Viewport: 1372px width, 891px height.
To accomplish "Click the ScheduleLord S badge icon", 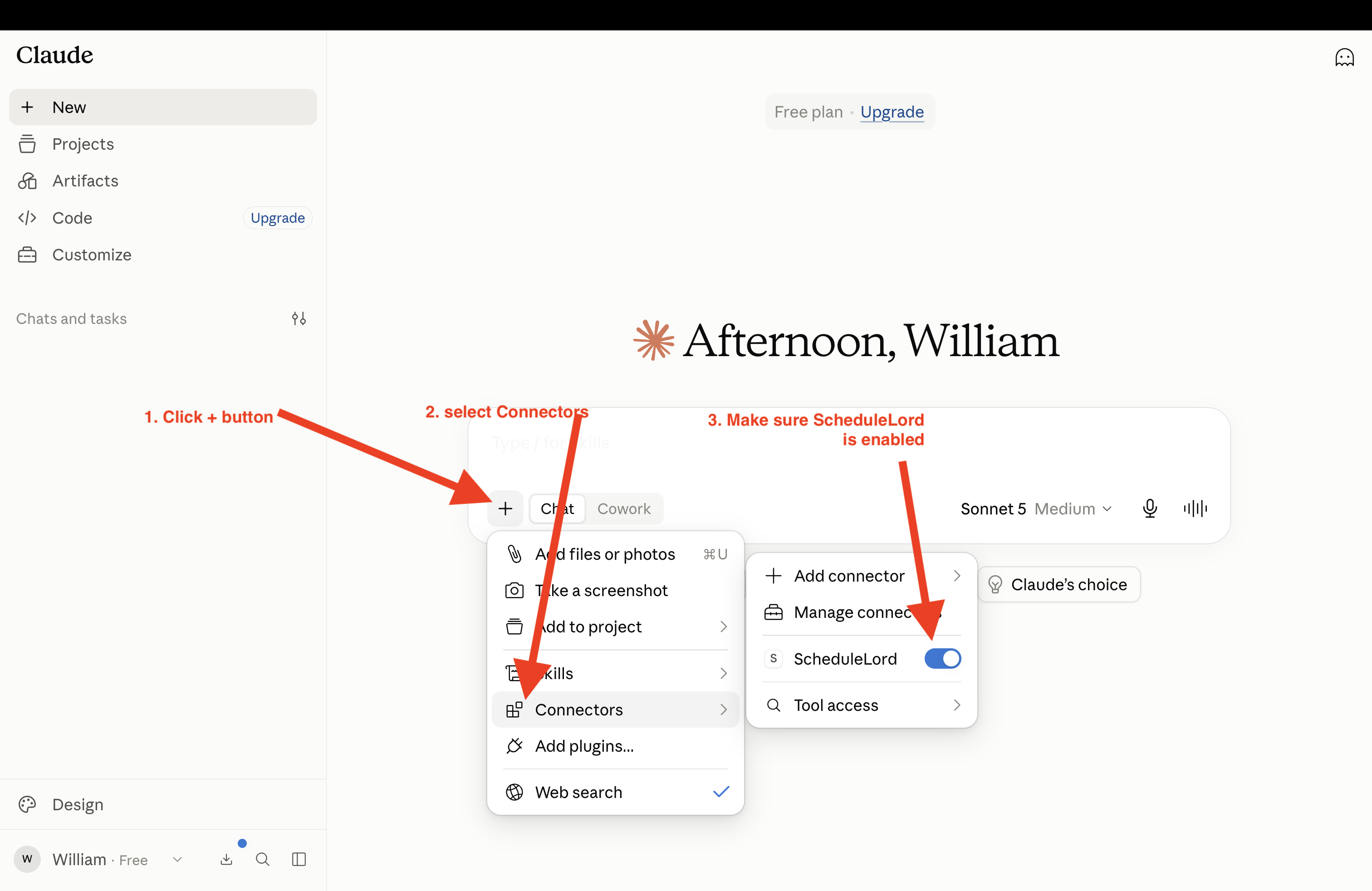I will click(x=774, y=659).
